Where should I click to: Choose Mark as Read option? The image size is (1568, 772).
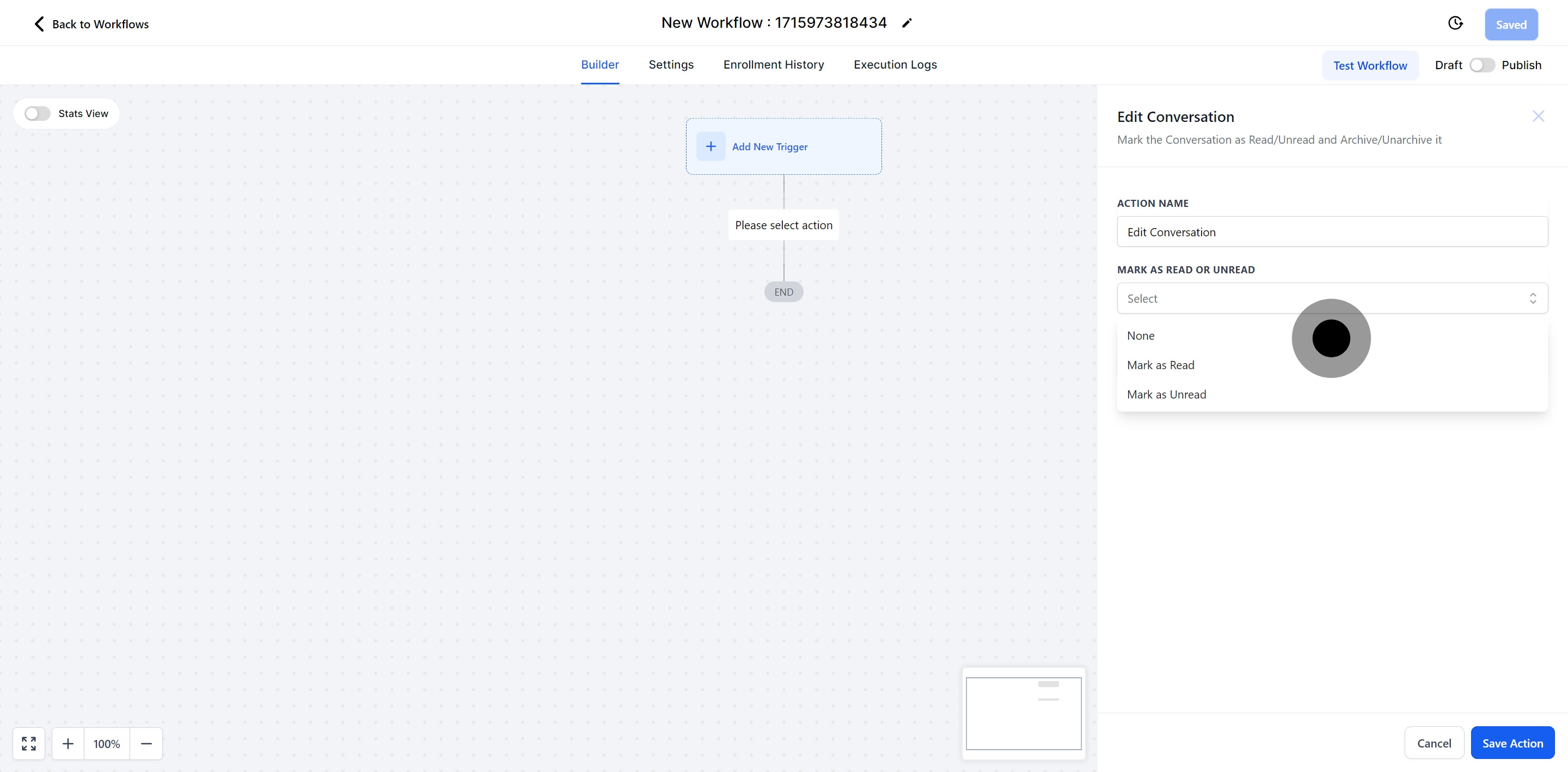(x=1160, y=365)
